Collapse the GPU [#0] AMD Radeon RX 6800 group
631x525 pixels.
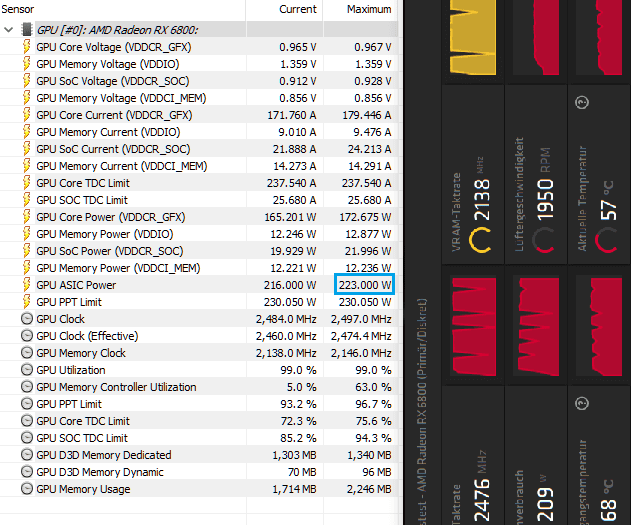(8, 30)
